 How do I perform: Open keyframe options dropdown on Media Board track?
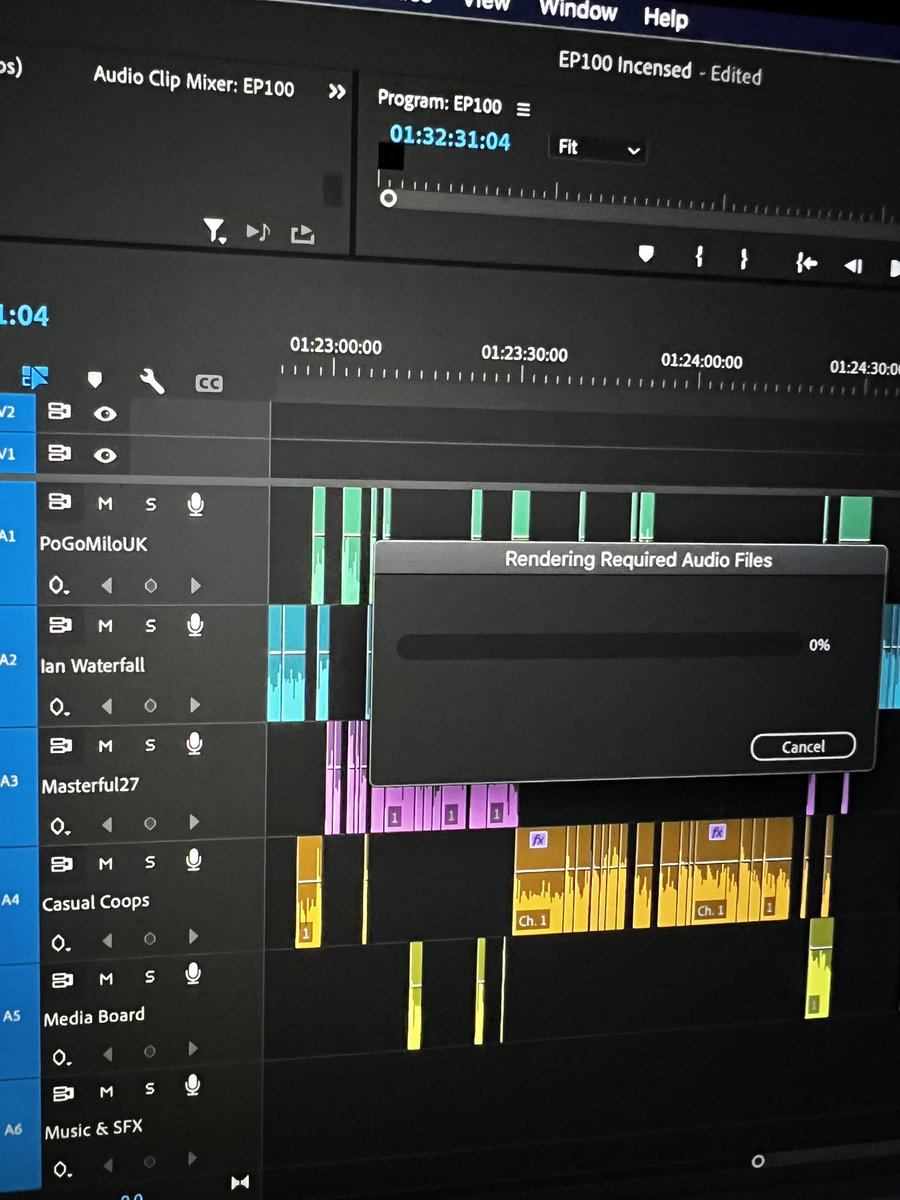tap(62, 1056)
